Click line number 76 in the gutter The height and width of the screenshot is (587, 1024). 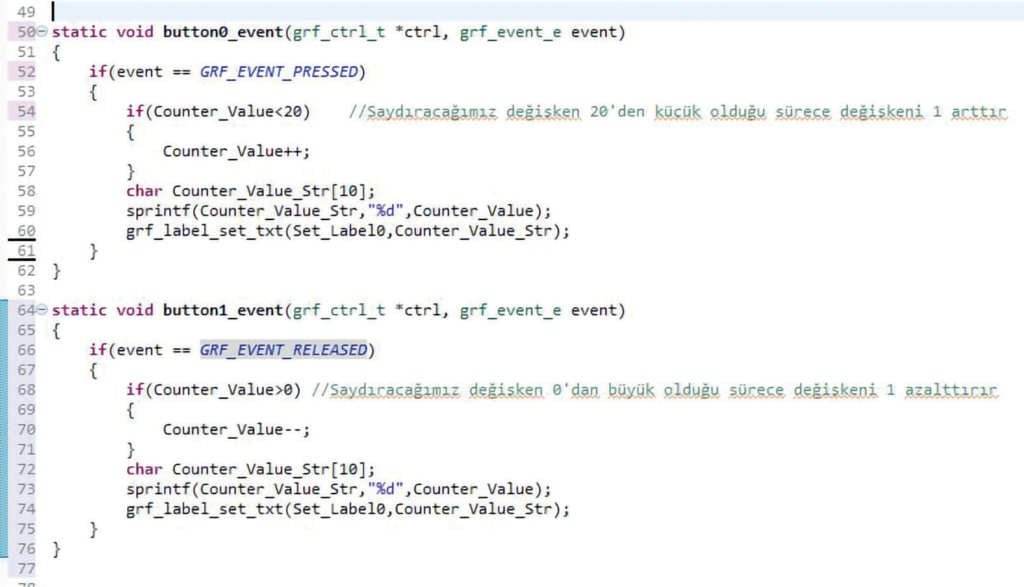tap(26, 549)
